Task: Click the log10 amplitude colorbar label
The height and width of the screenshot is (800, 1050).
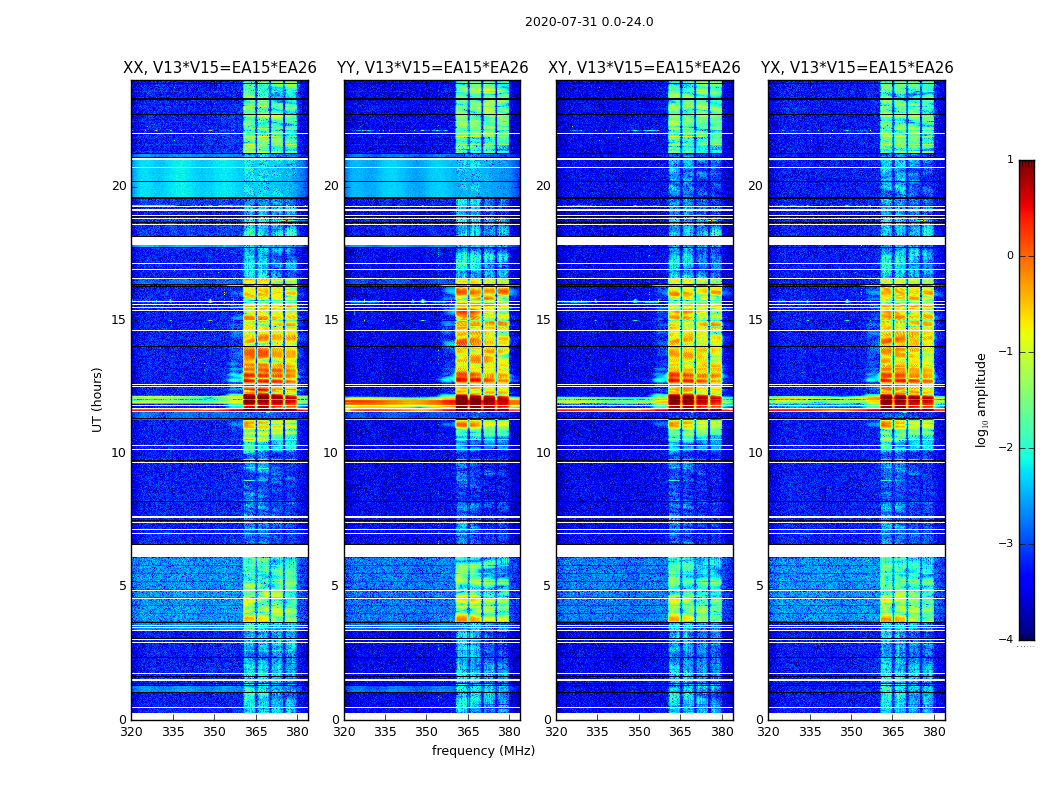Action: tap(982, 399)
